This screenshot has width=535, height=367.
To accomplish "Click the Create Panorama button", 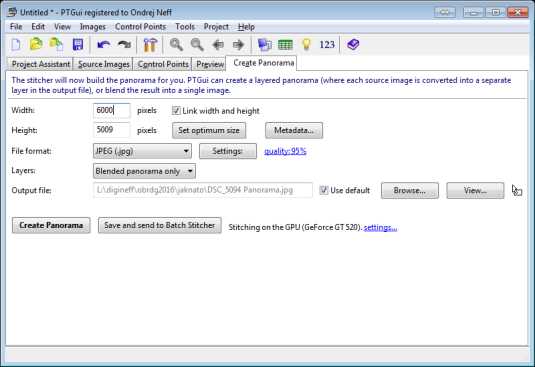I will pos(51,225).
